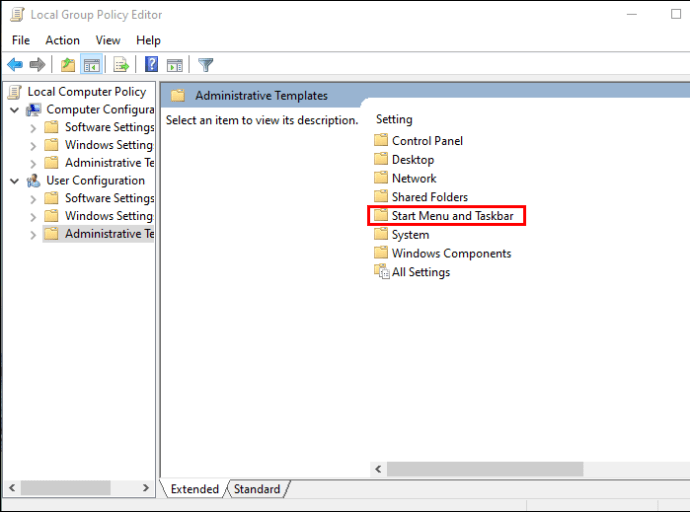Select the Control Panel entry
690x512 pixels.
tap(427, 141)
